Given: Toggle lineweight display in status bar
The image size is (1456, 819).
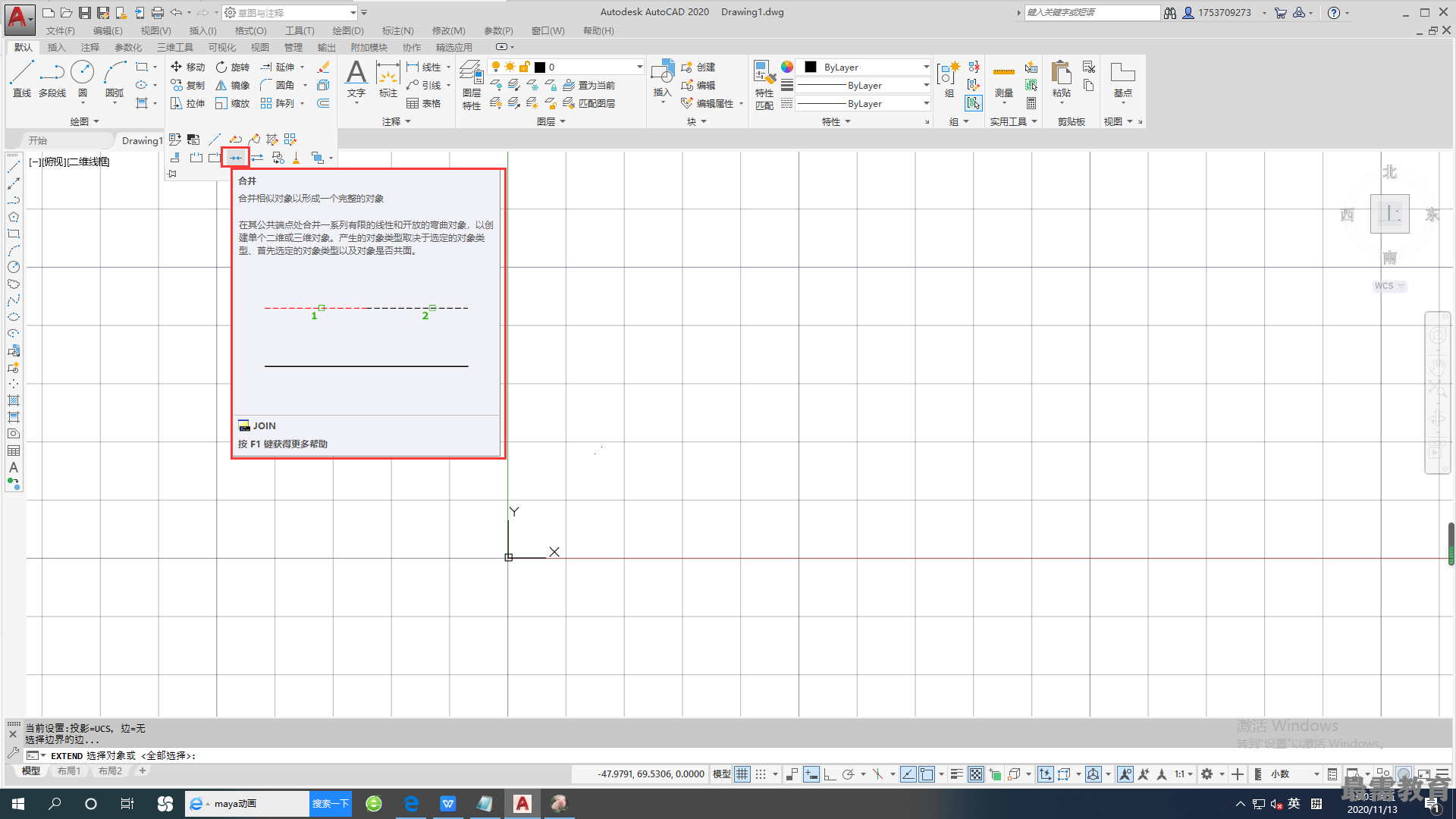Looking at the screenshot, I should (x=957, y=774).
